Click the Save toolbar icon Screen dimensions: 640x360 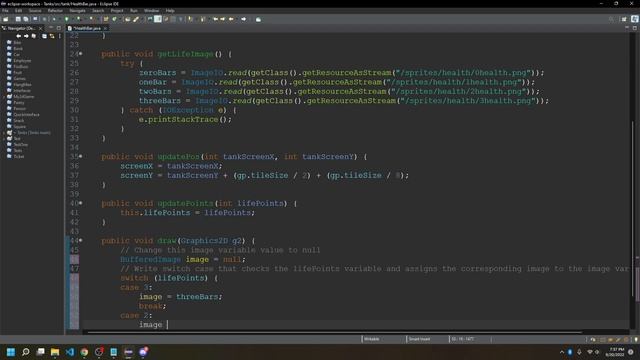pos(18,19)
